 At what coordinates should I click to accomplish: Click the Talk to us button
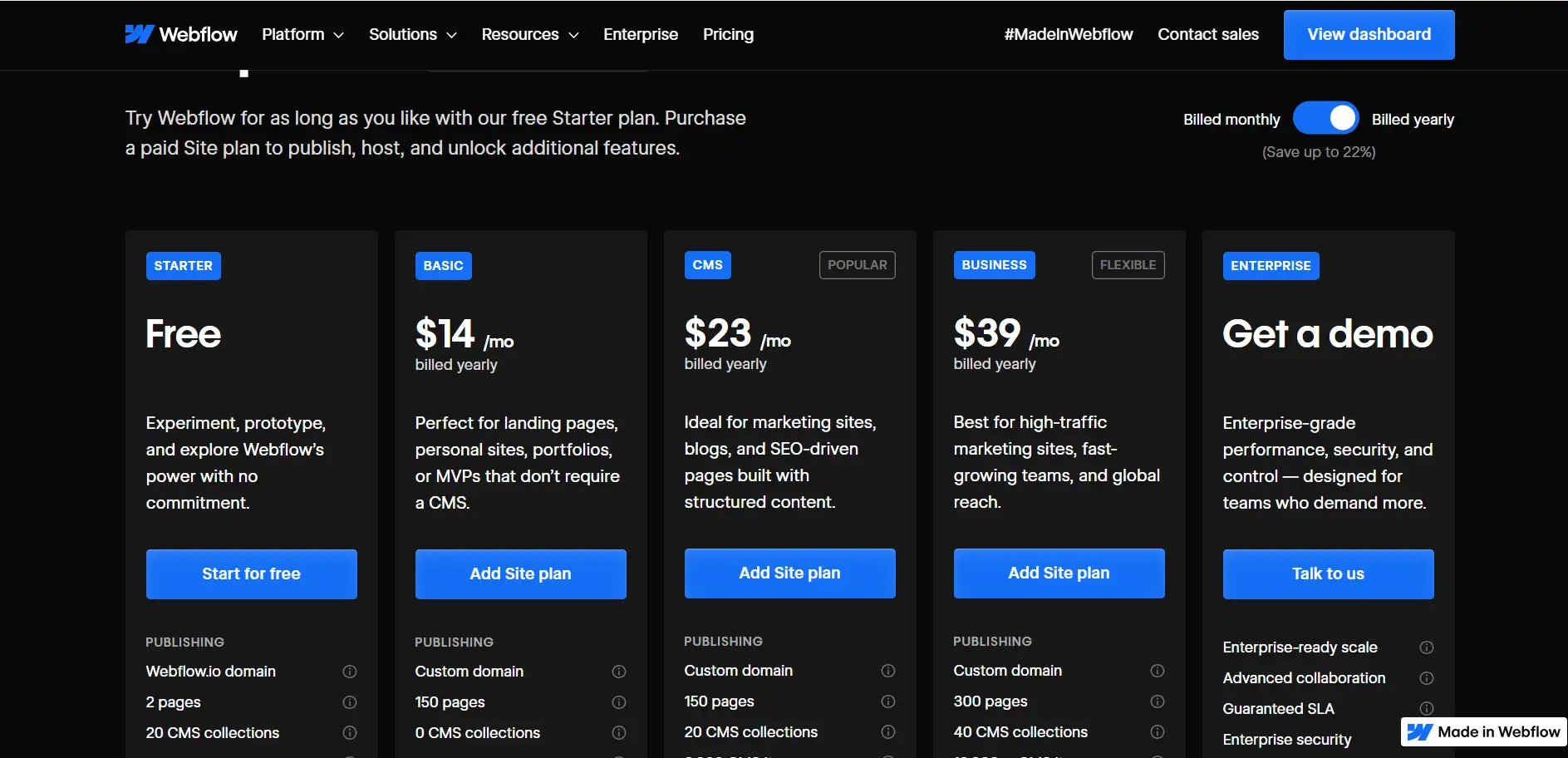(x=1329, y=574)
